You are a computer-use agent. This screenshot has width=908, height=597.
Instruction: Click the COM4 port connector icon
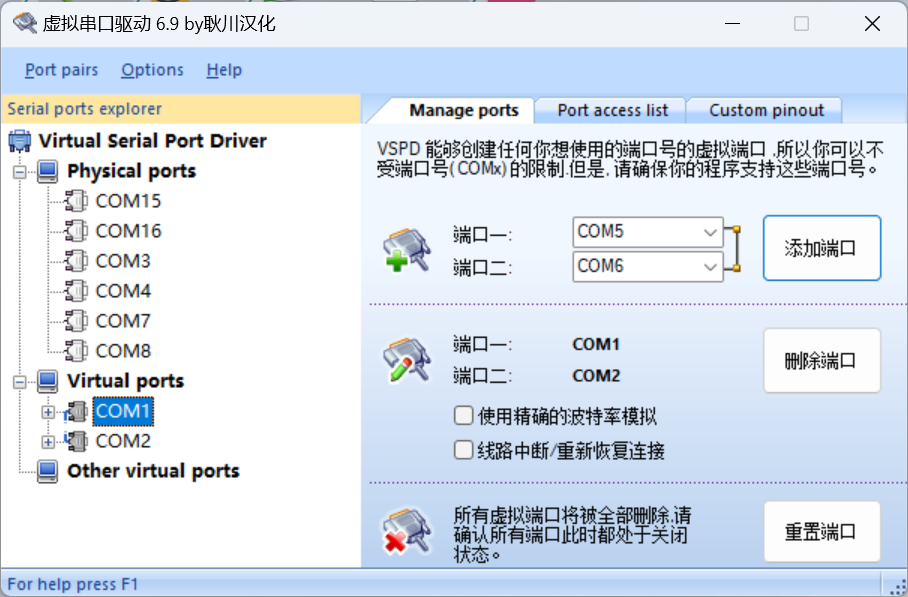click(x=76, y=291)
